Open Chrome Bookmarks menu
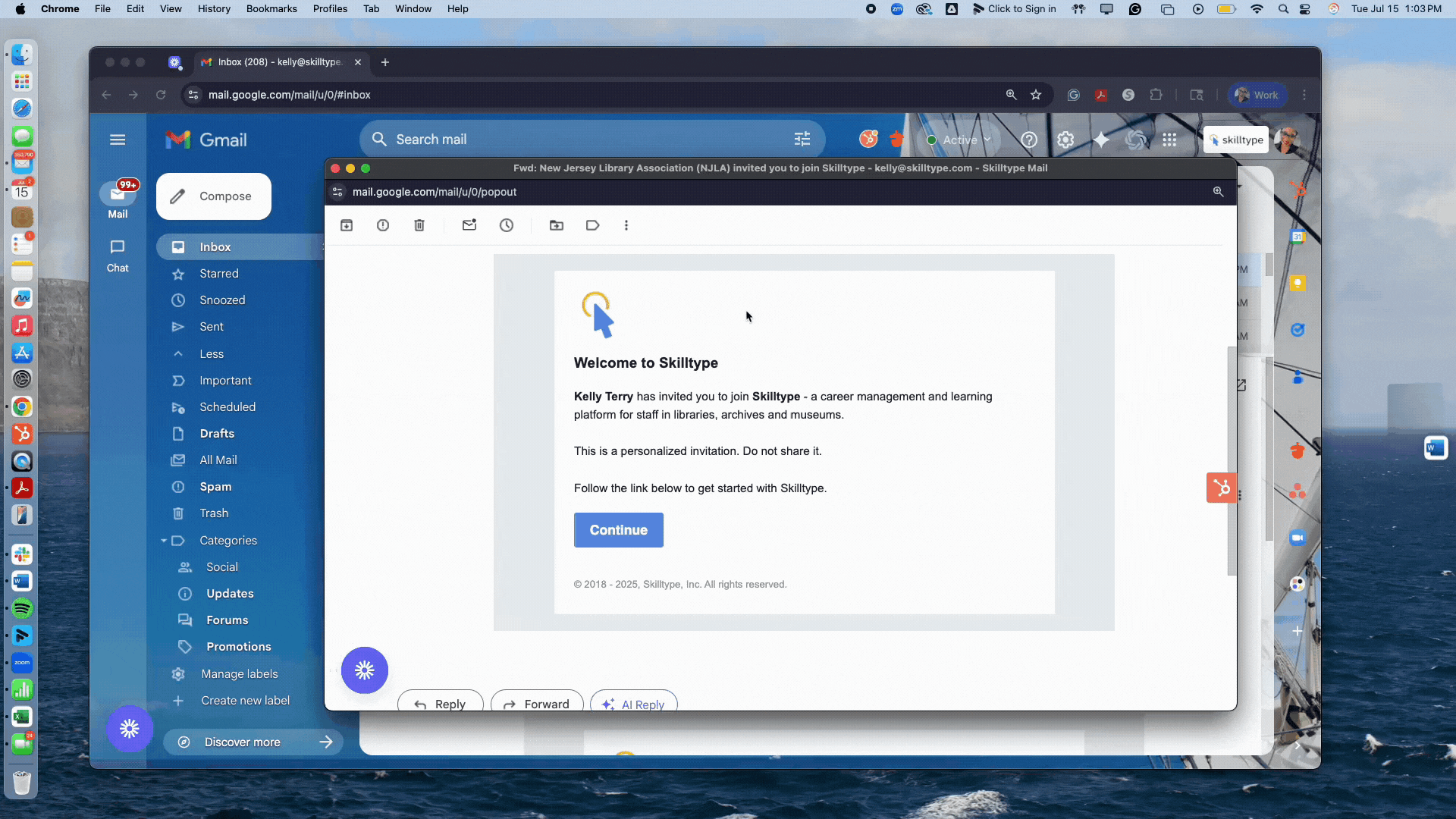The image size is (1456, 819). [x=271, y=9]
